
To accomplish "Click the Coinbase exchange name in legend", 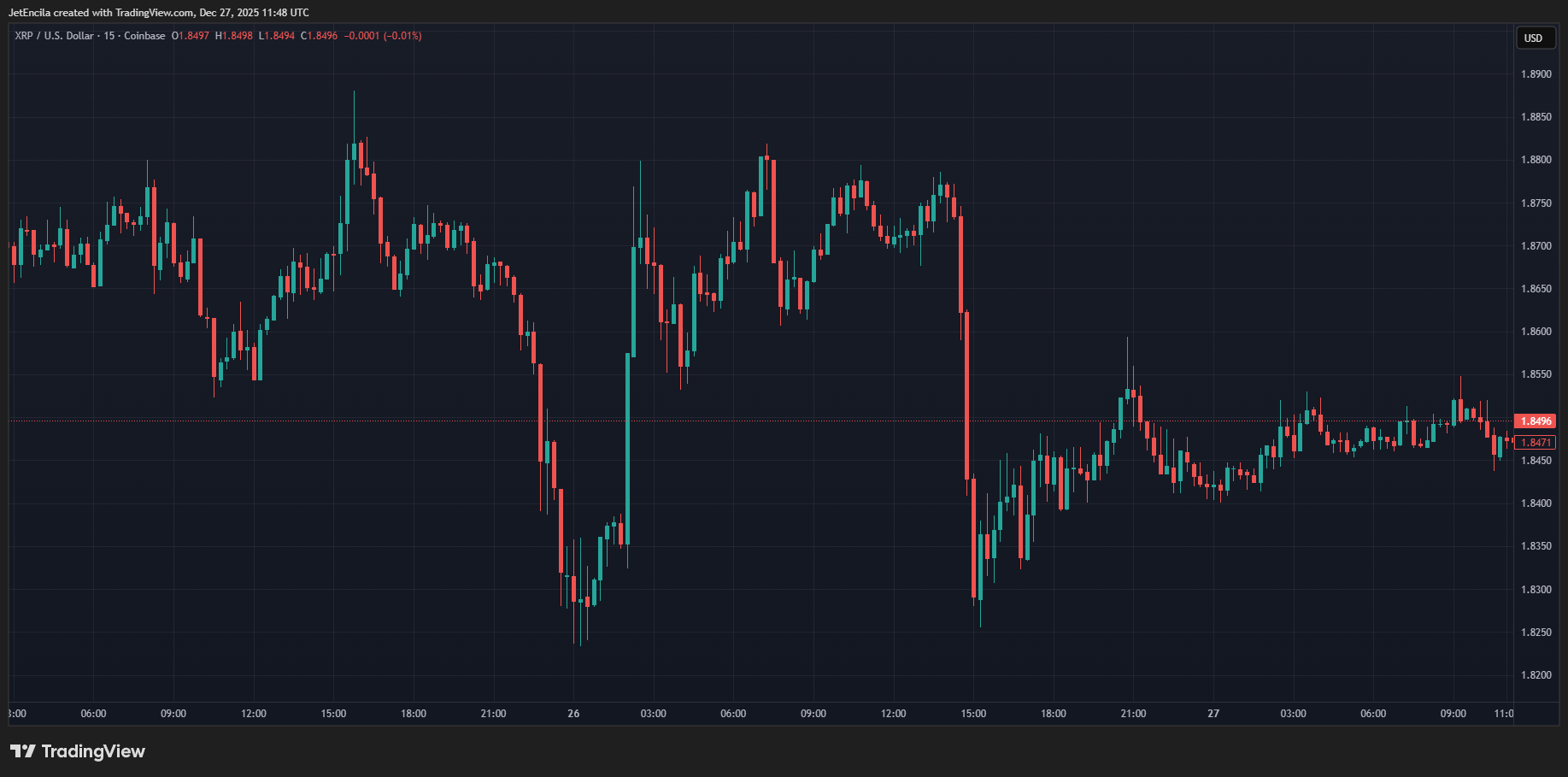I will pyautogui.click(x=144, y=36).
